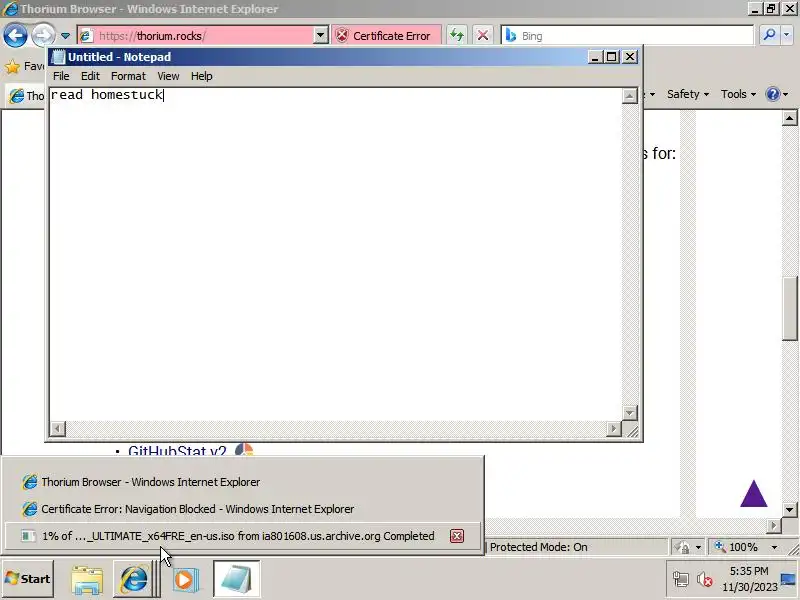Click the IE forward navigation arrow

point(43,36)
